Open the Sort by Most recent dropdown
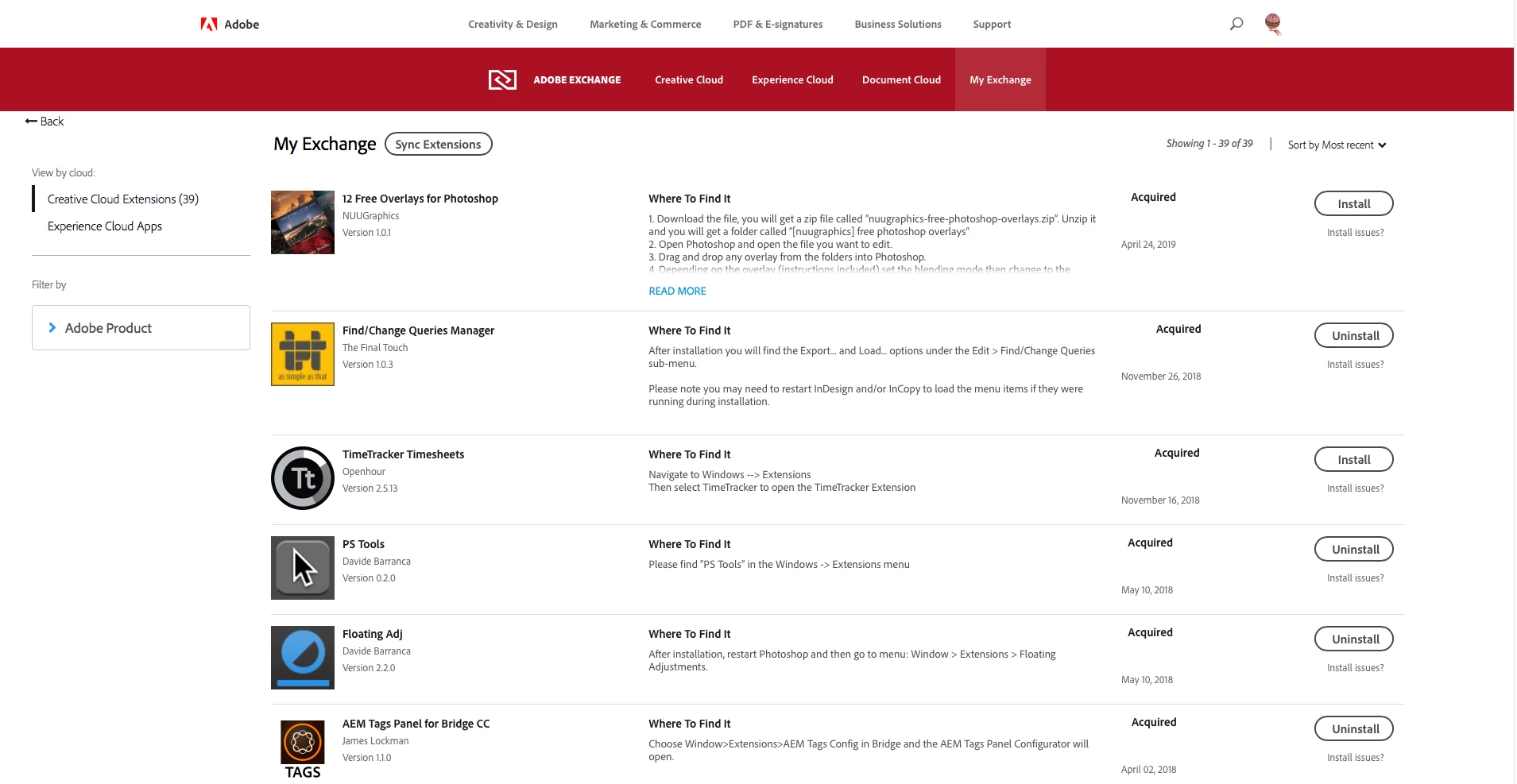This screenshot has height=784, width=1517. 1337,145
